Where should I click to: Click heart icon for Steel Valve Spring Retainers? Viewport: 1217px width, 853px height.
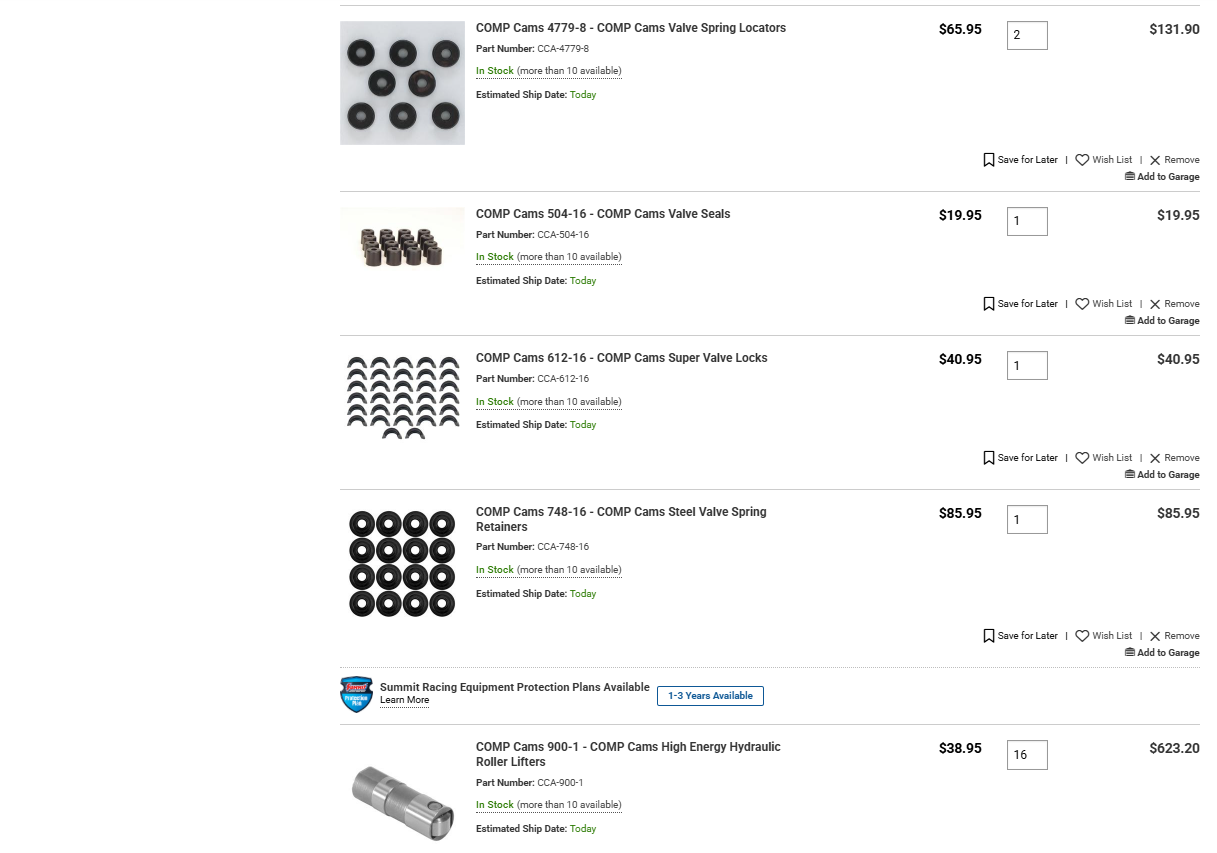click(1082, 636)
